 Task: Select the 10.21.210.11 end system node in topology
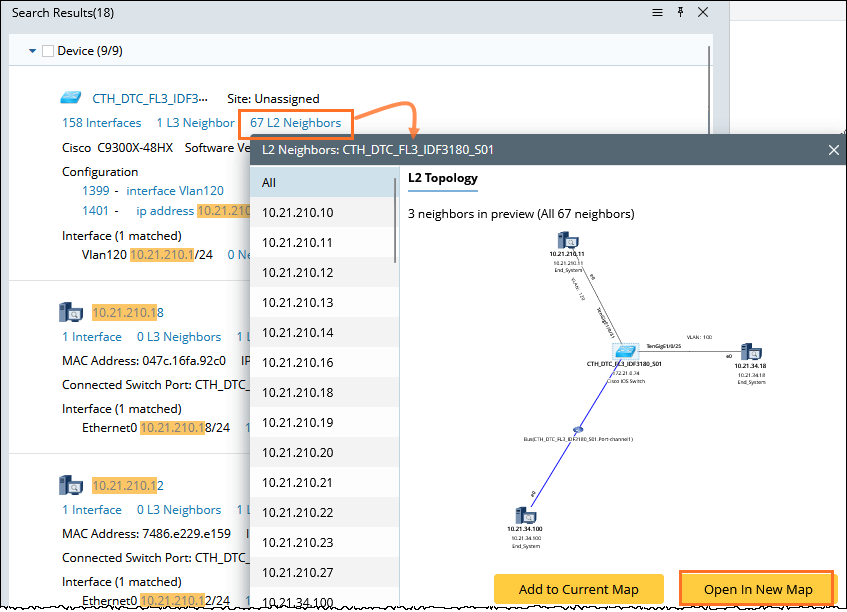pyautogui.click(x=568, y=240)
